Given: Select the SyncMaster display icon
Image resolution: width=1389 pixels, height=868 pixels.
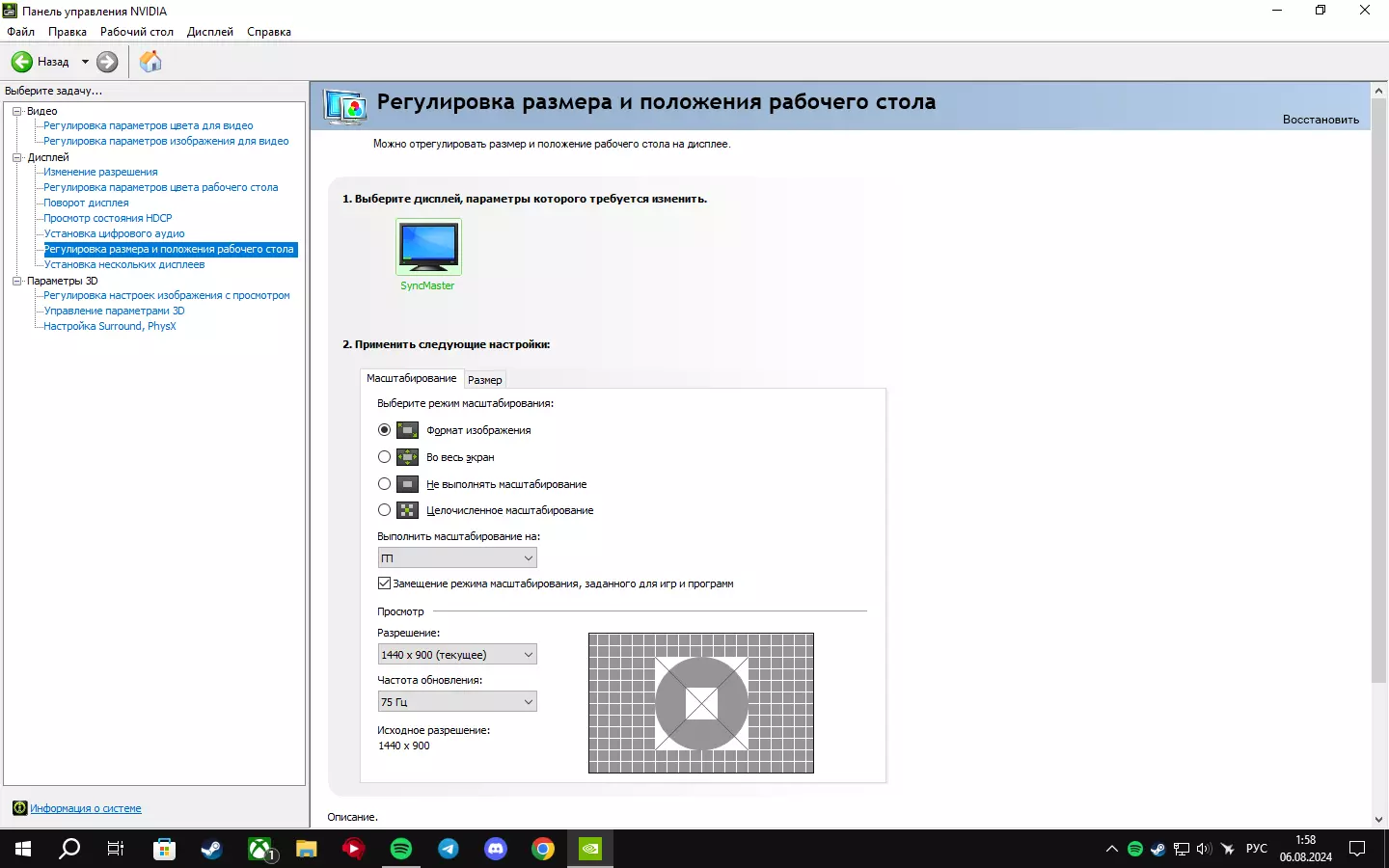Looking at the screenshot, I should (428, 247).
